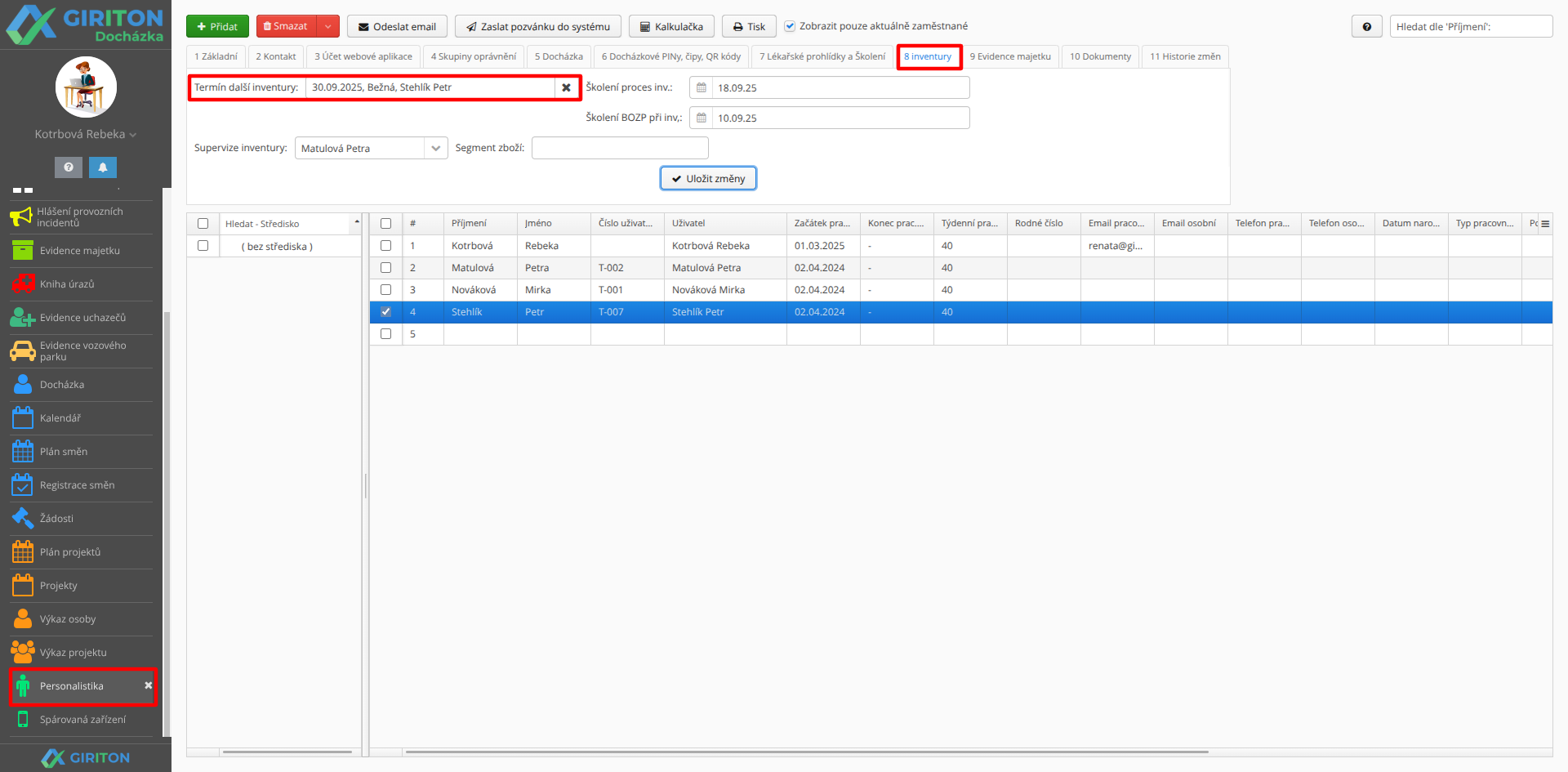Open the grid column menu icon

1545,224
